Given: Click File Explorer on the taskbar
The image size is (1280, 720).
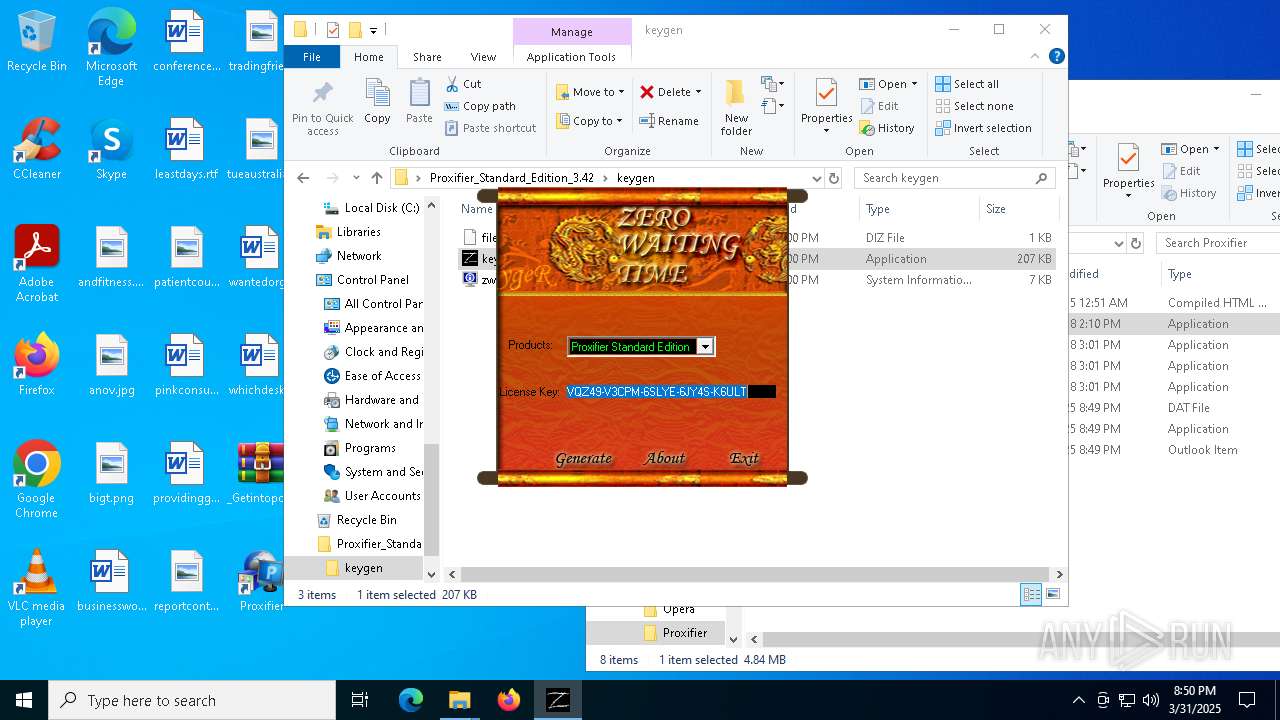Looking at the screenshot, I should 459,700.
